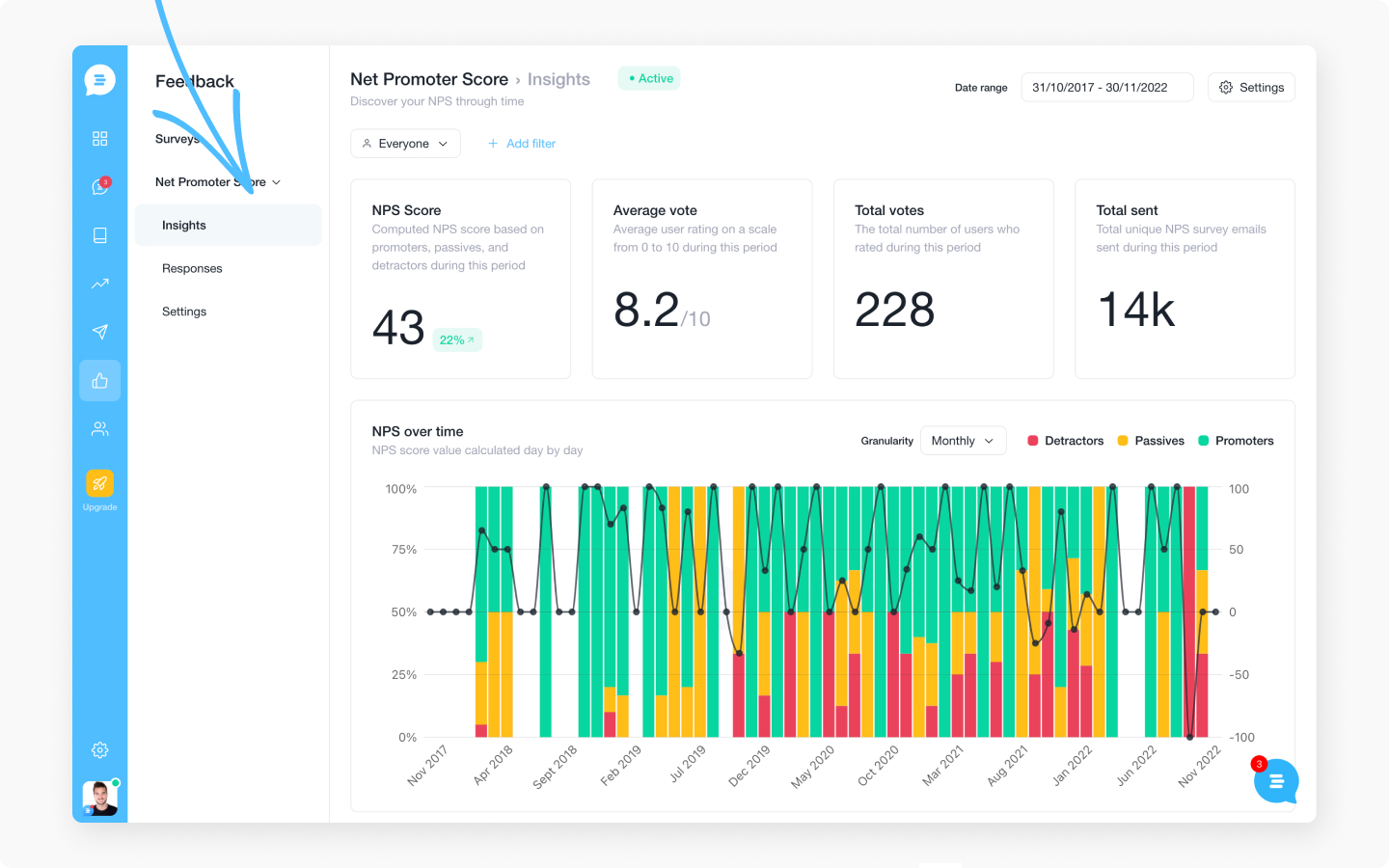Click the NPS Score value 43
The height and width of the screenshot is (868, 1389).
click(x=398, y=328)
